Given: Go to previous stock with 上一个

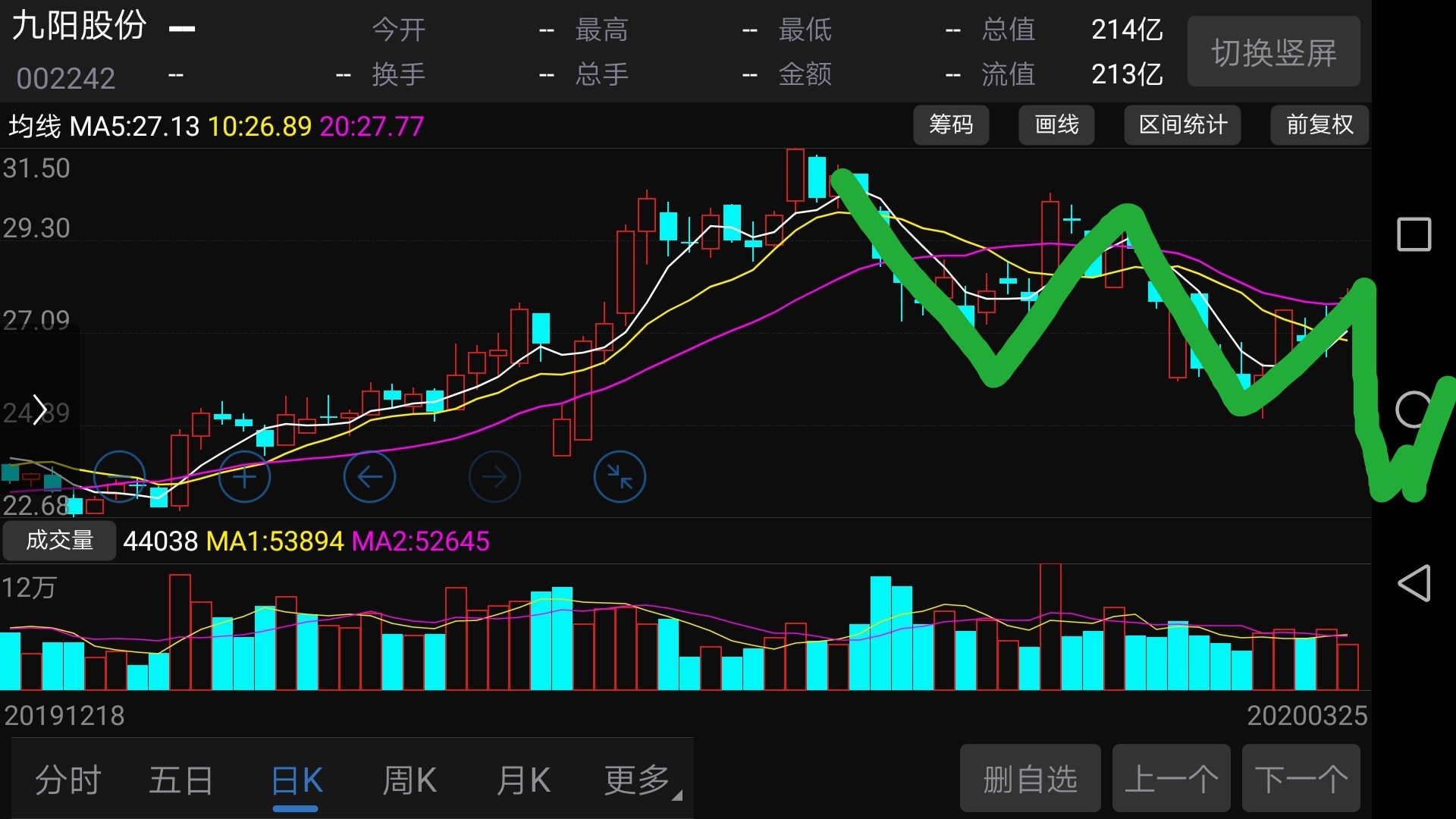Looking at the screenshot, I should pos(1171,779).
